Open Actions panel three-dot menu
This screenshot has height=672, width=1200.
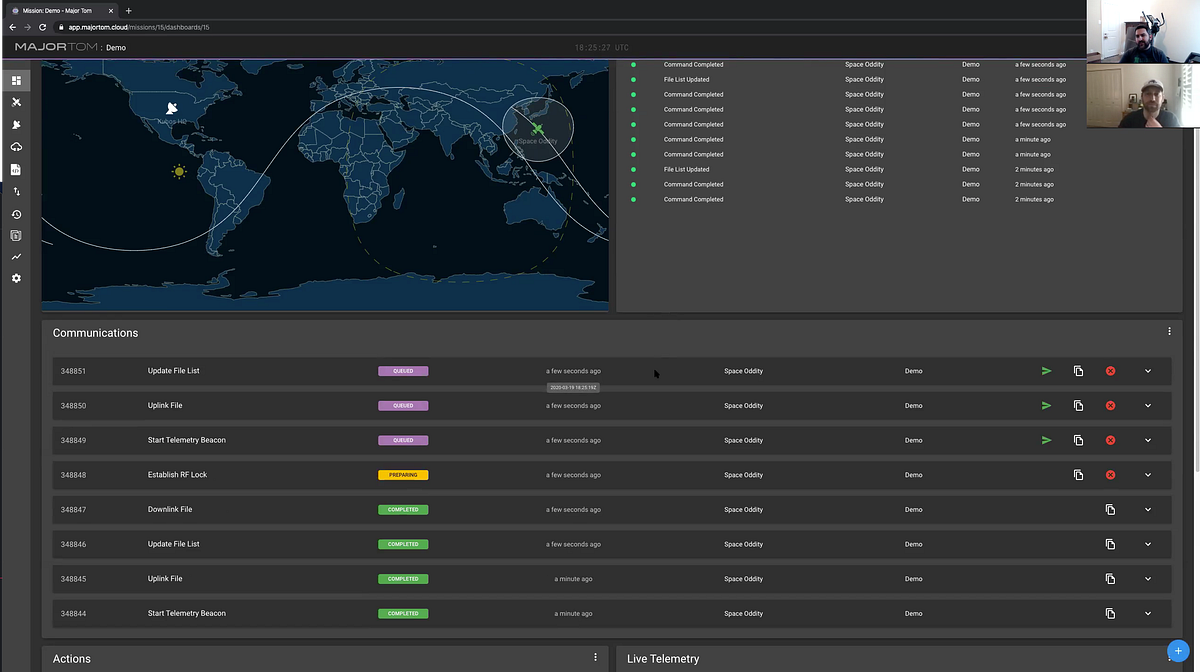point(595,657)
